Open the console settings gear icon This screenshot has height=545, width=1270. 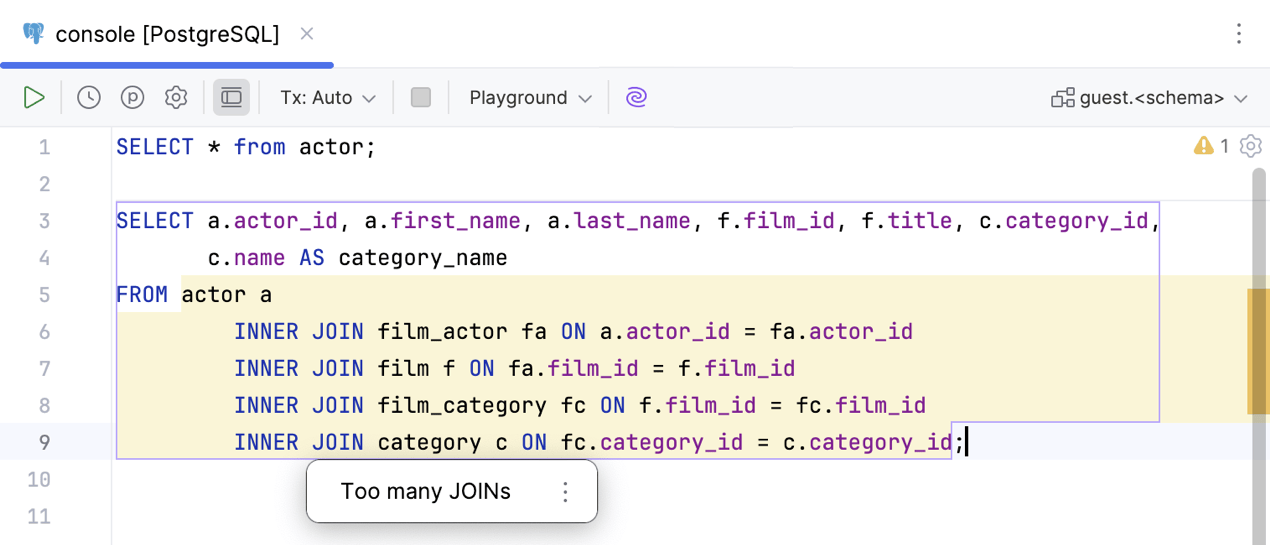click(176, 97)
